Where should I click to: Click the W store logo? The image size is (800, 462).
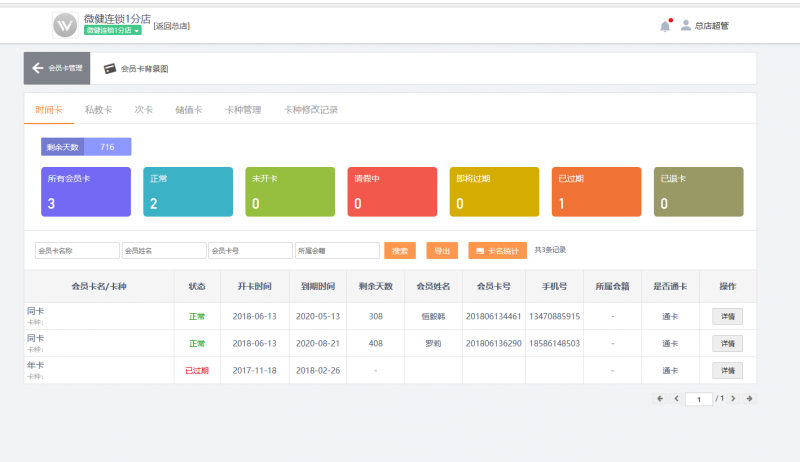(65, 24)
